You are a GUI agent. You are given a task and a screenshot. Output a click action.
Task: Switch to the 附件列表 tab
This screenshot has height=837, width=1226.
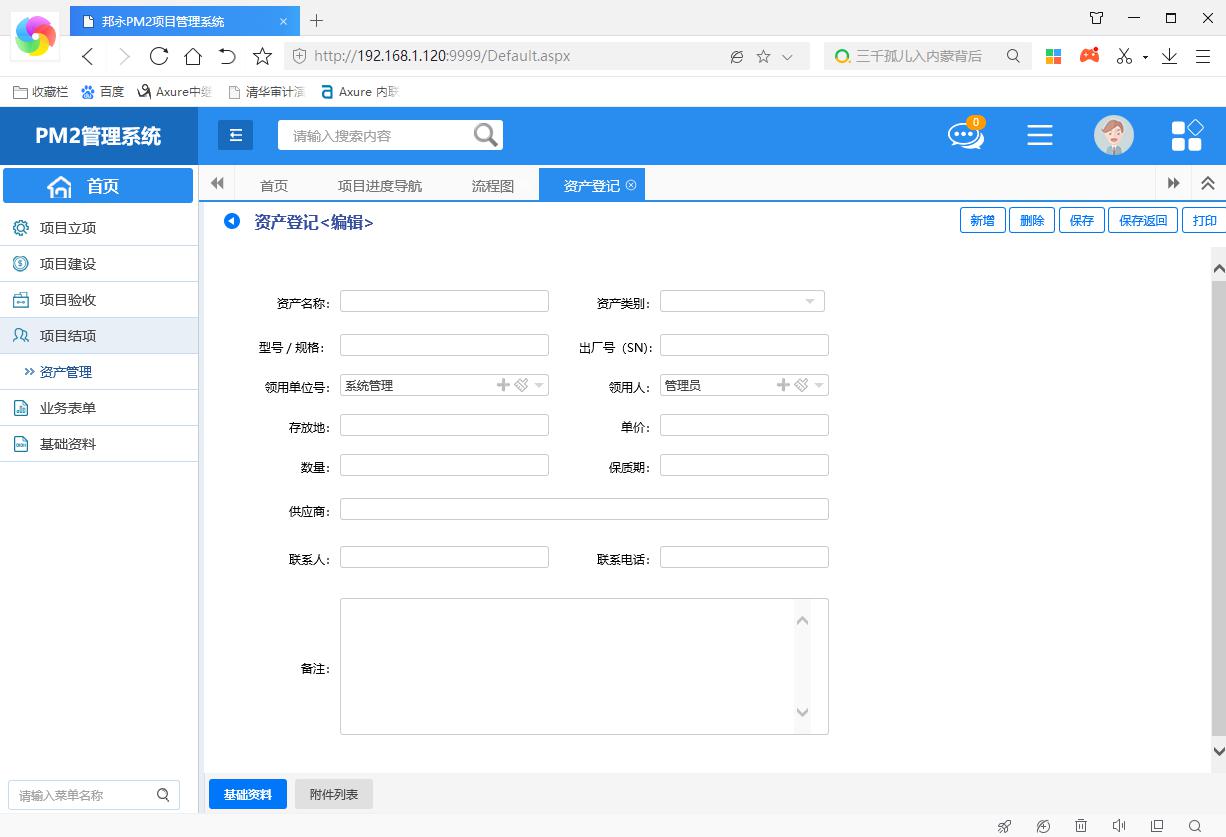tap(333, 794)
